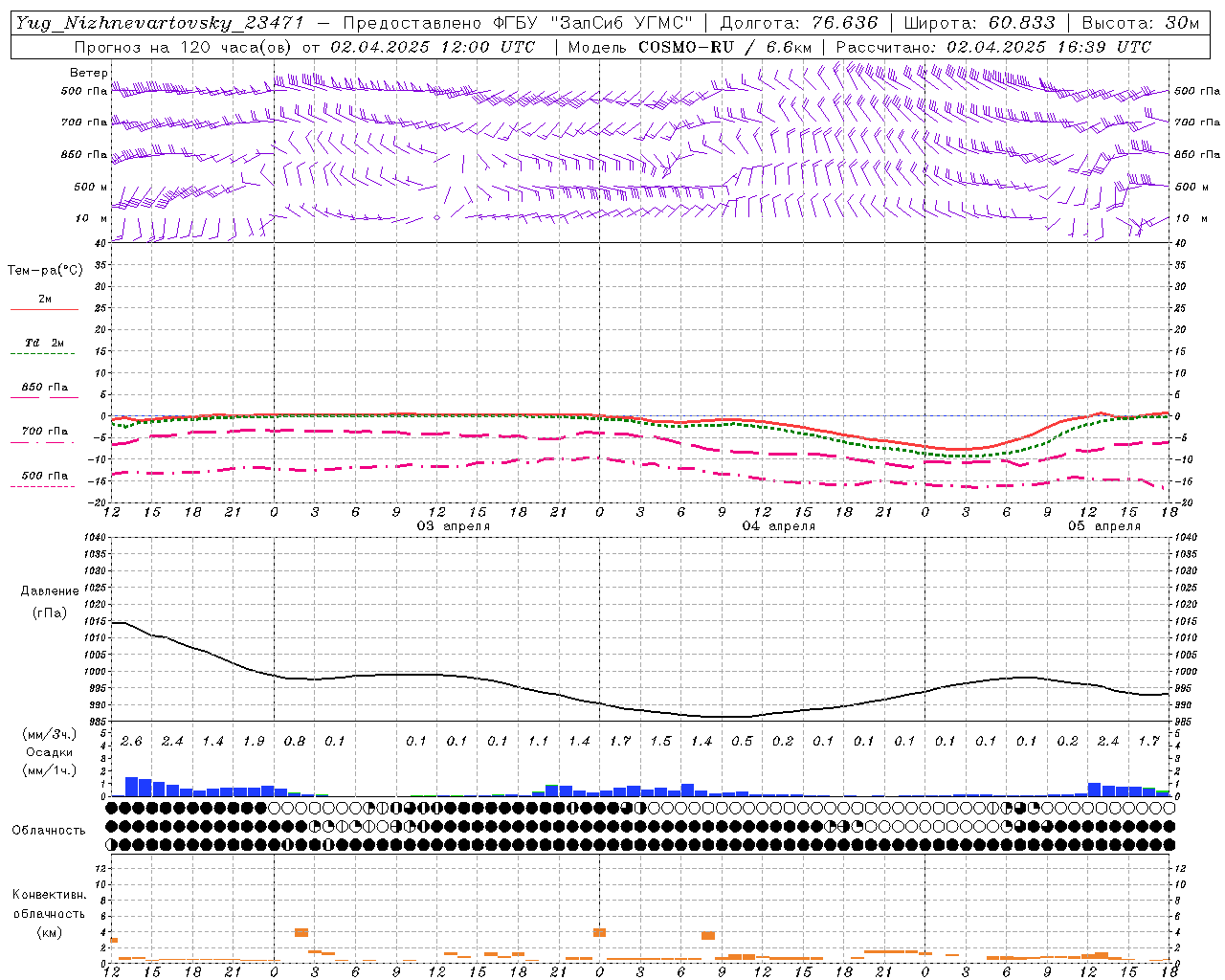The height and width of the screenshot is (980, 1225).
Task: Click the "Облачность" cloudiness label
Action: click(49, 831)
